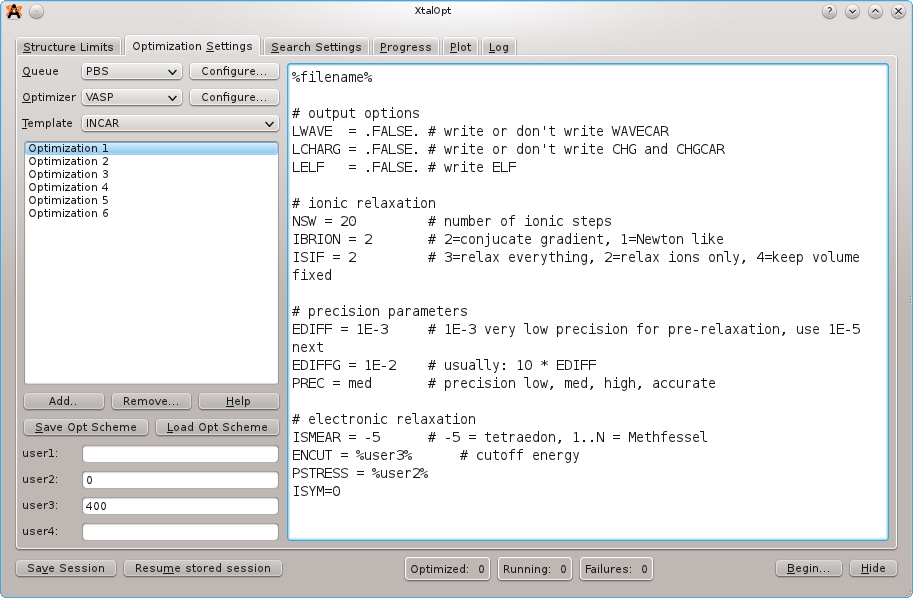Screen dimensions: 913x598
Task: Click the ISYM=0 line in editor
Action: (x=316, y=491)
